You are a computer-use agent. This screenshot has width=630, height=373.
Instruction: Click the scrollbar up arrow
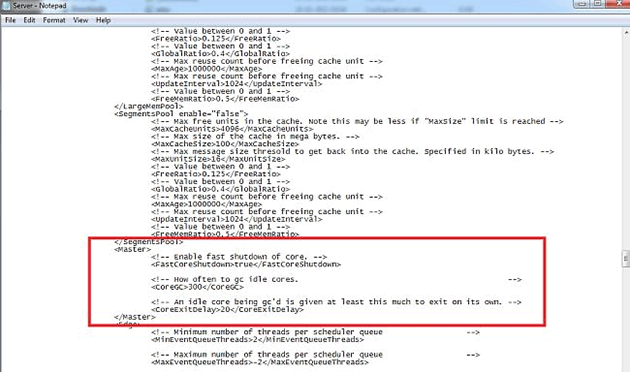click(x=626, y=32)
